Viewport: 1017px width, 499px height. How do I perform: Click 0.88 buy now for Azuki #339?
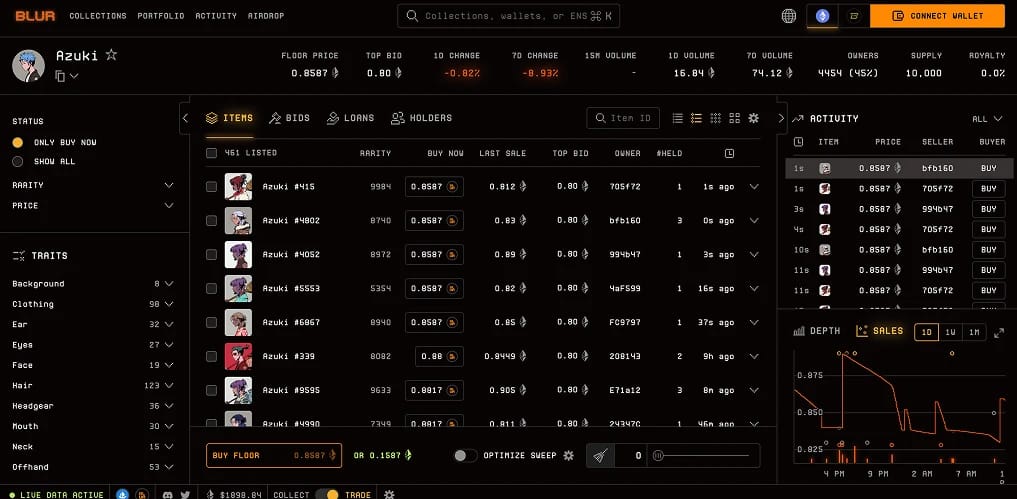[x=439, y=356]
